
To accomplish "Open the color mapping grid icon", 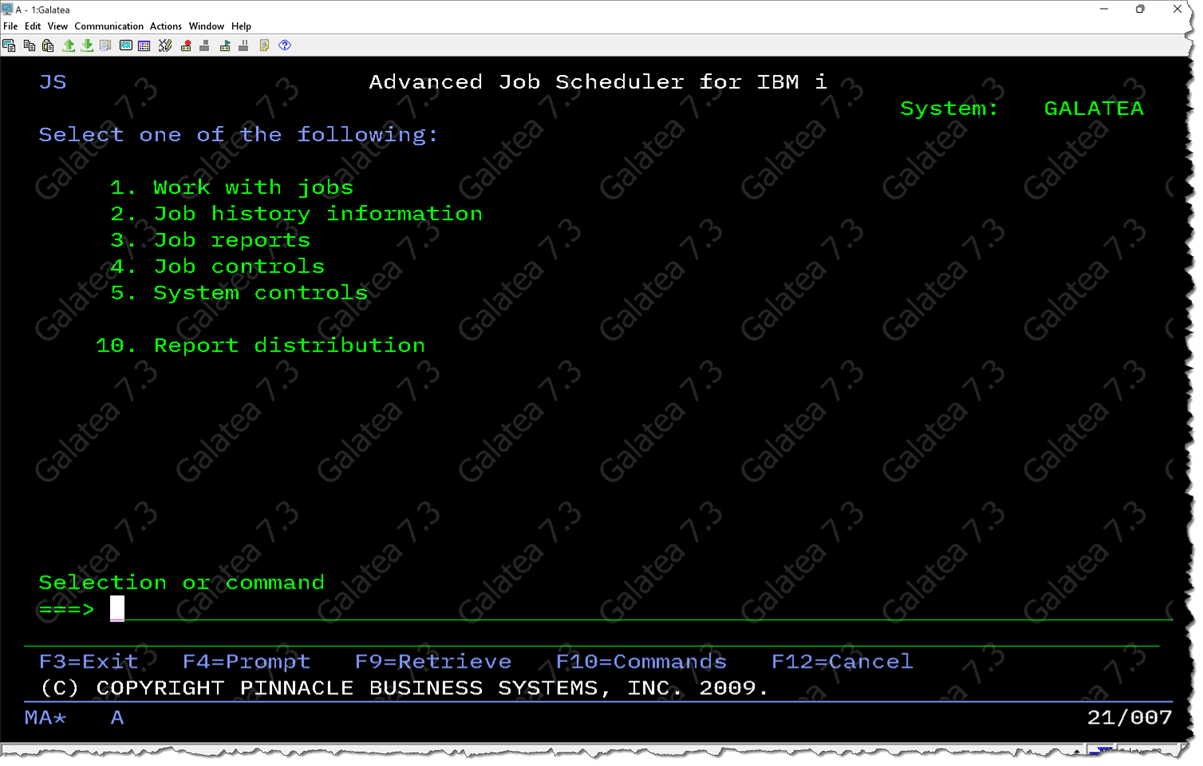I will click(x=144, y=45).
